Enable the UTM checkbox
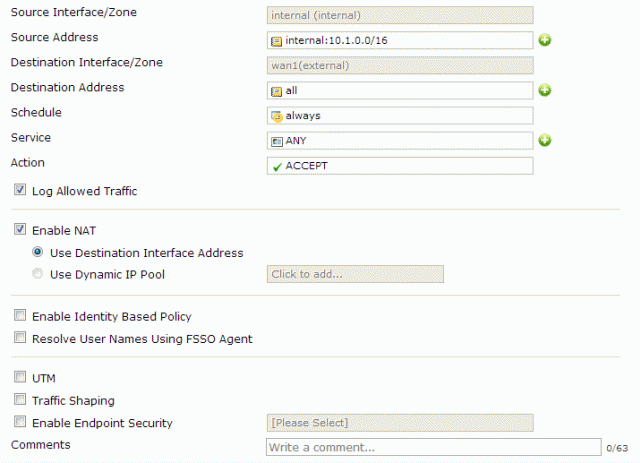This screenshot has width=640, height=463. pyautogui.click(x=20, y=378)
